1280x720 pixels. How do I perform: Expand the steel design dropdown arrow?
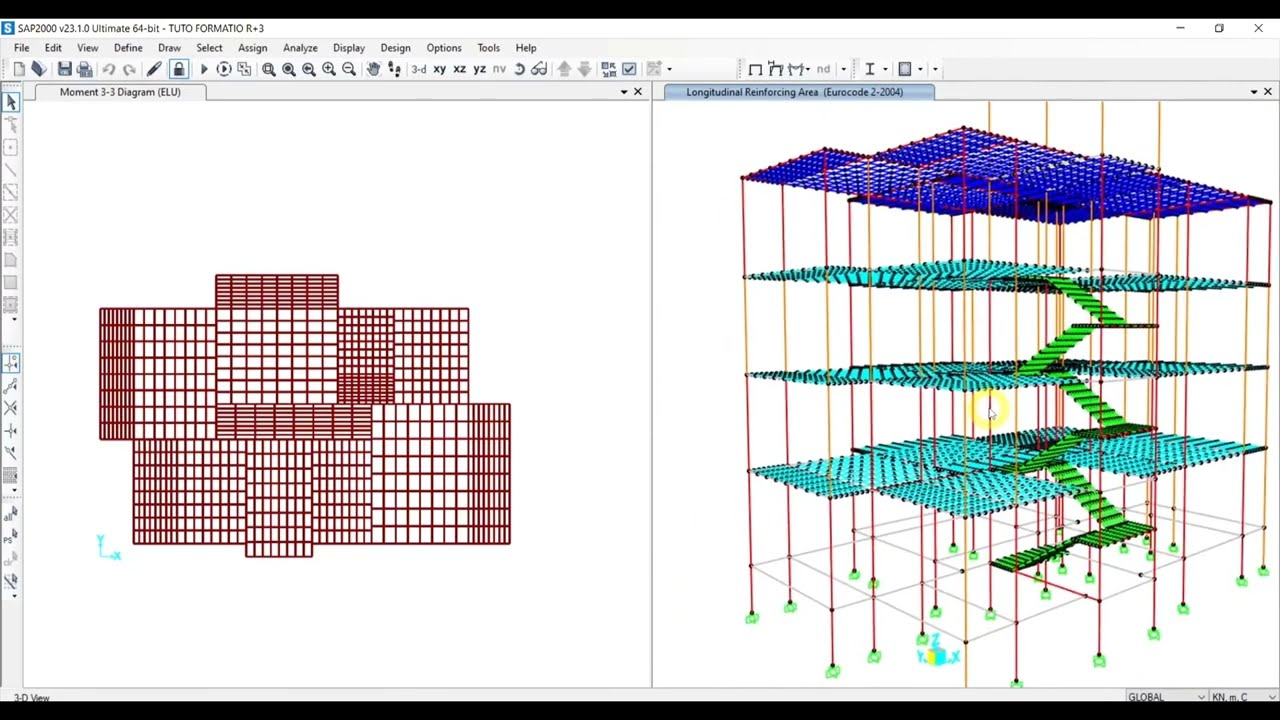[x=885, y=69]
